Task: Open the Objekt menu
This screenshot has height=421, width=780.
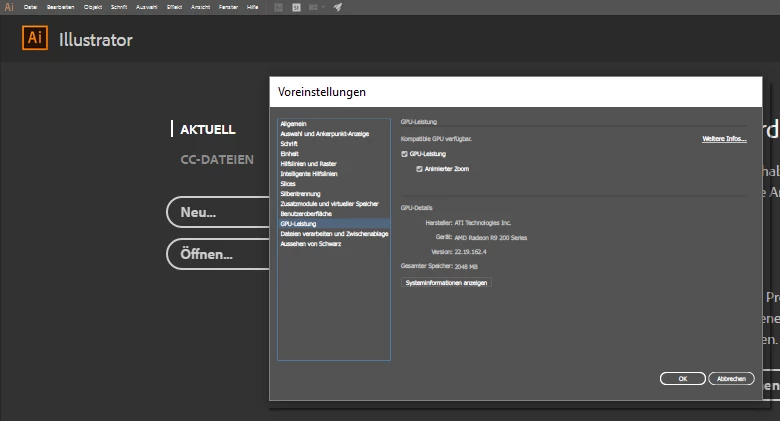Action: [93, 7]
